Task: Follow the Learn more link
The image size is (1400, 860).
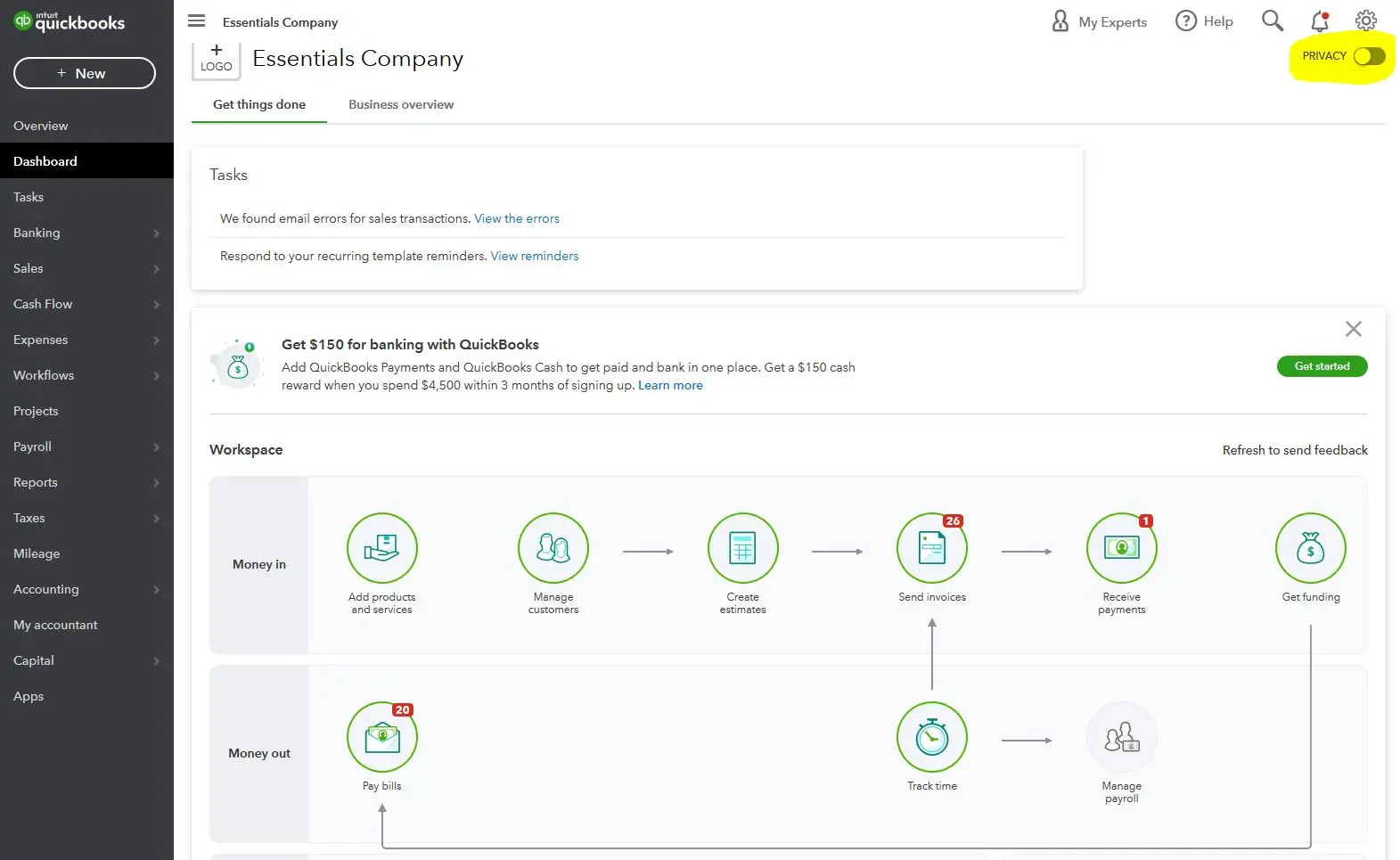Action: [670, 385]
